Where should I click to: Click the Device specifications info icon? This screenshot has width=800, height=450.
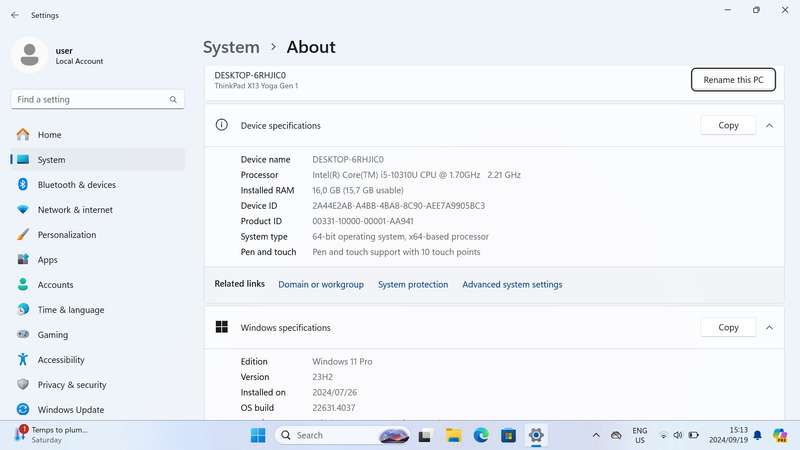[221, 124]
